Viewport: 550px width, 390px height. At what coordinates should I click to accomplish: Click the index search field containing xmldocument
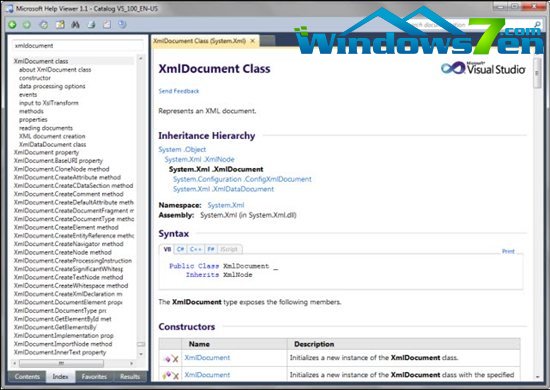[x=78, y=46]
